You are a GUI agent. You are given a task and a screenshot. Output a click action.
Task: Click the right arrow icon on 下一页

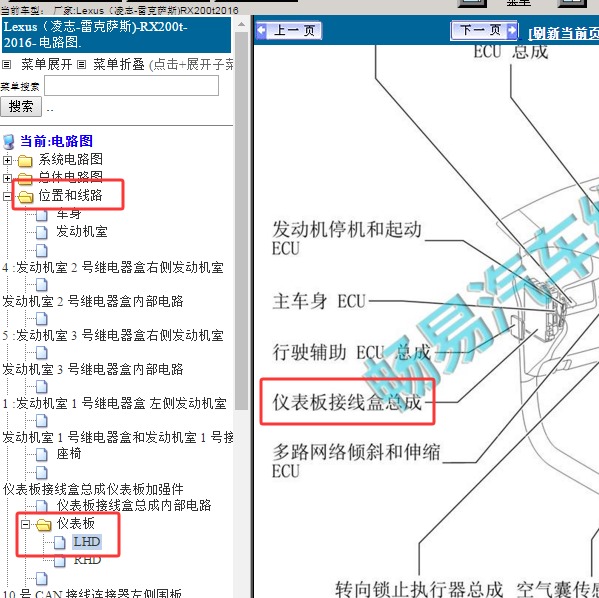(511, 30)
